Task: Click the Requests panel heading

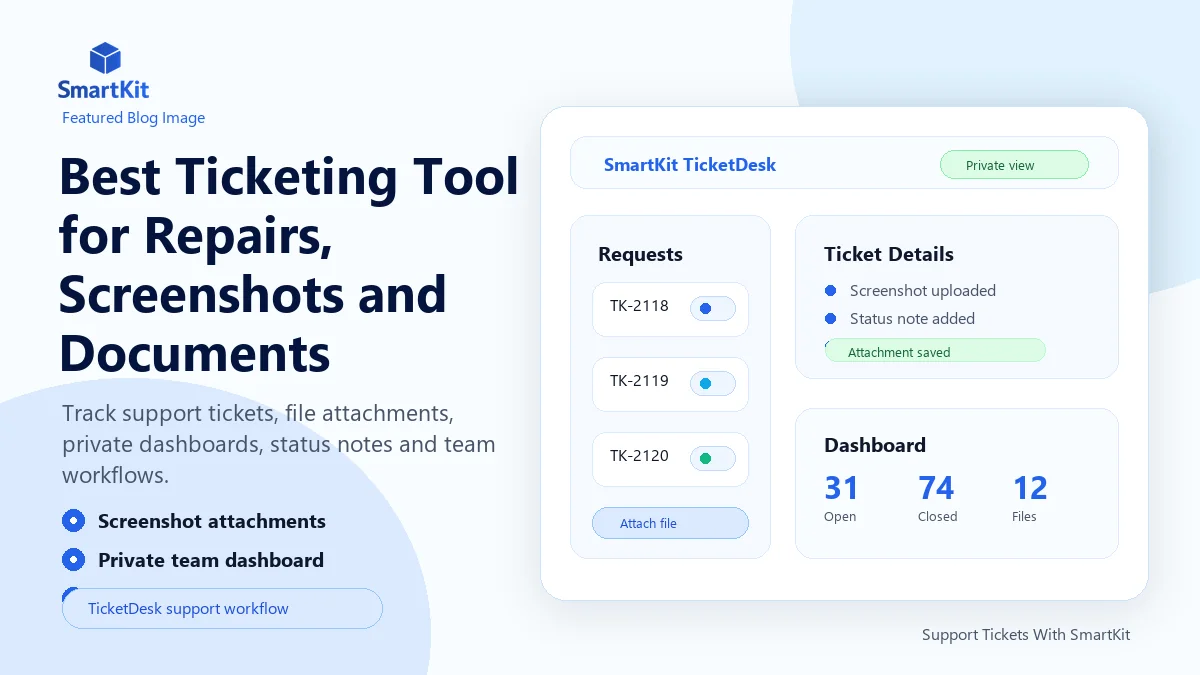Action: tap(640, 254)
